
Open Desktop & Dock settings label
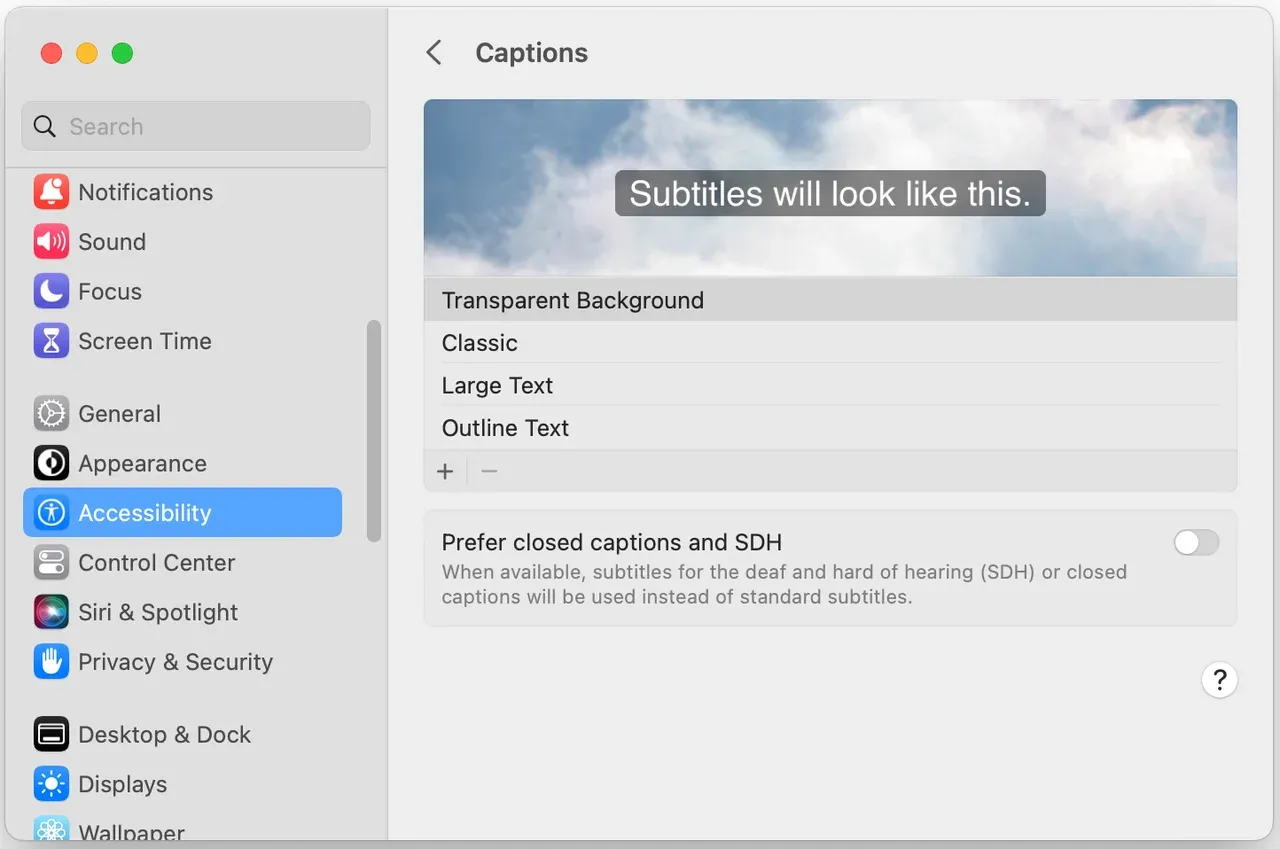click(x=165, y=735)
